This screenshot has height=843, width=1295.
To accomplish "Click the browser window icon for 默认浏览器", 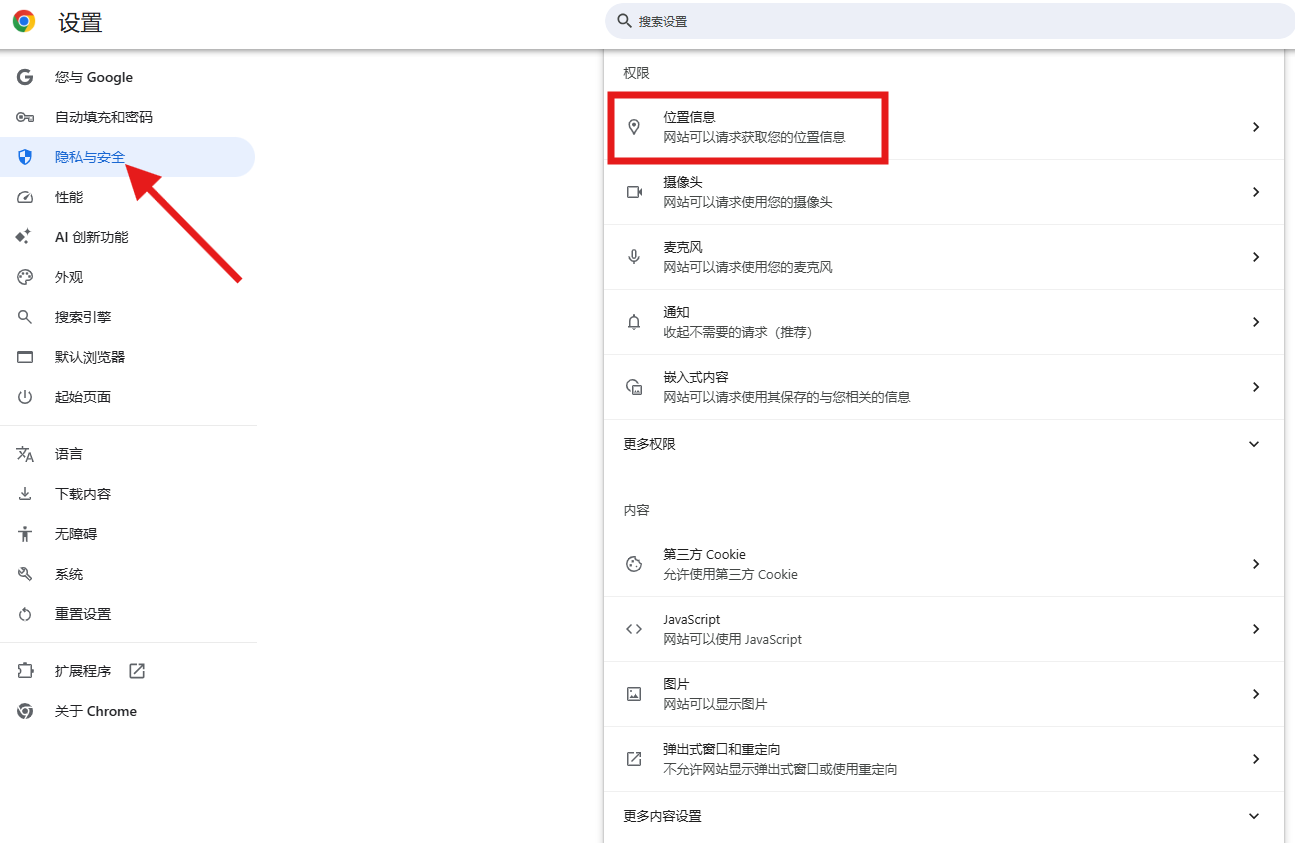I will pyautogui.click(x=25, y=357).
